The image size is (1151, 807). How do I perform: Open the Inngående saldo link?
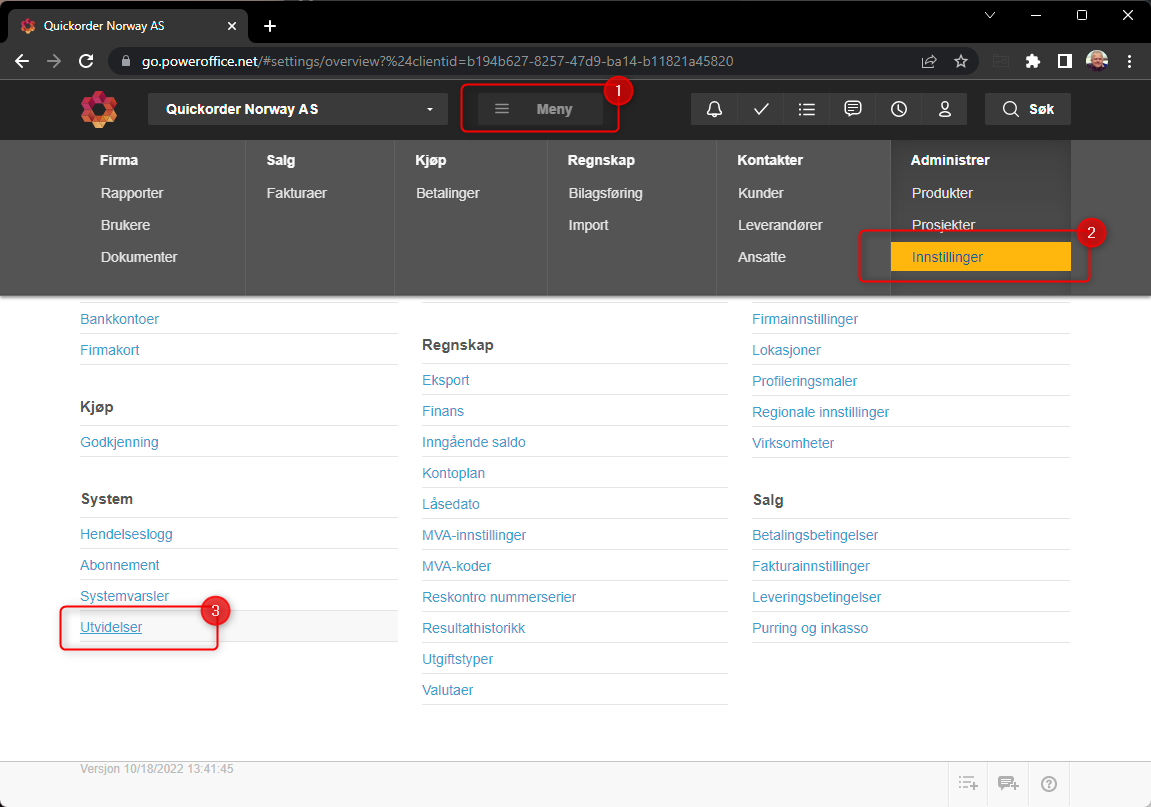coord(473,442)
